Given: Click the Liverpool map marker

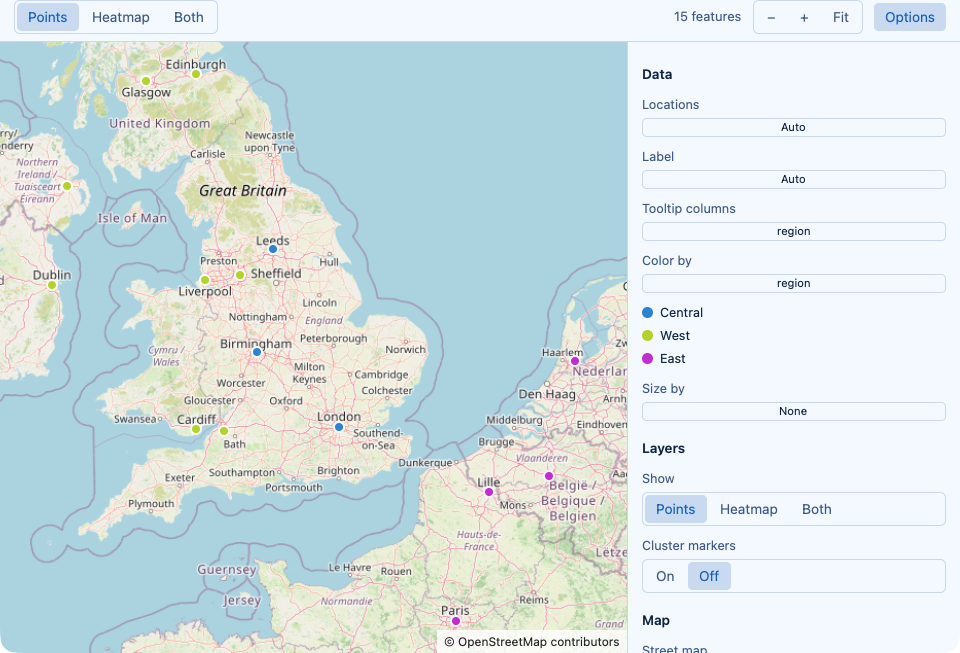Looking at the screenshot, I should pos(205,280).
